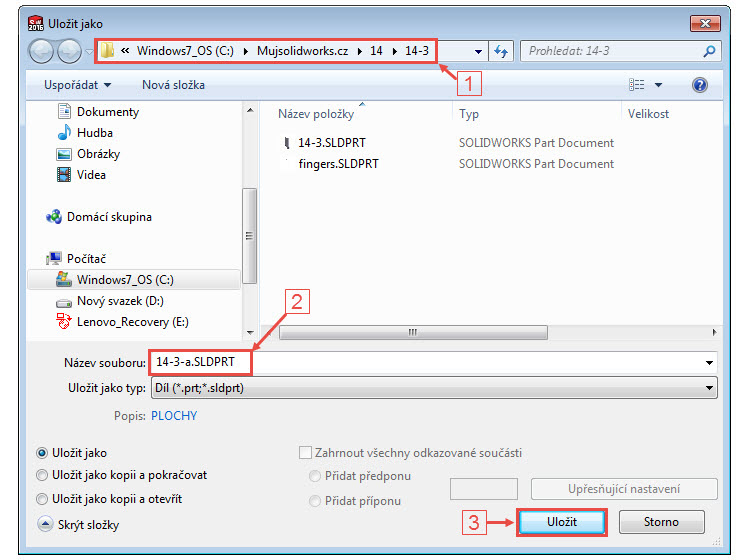Click the 14 breadcrumb folder in path
The image size is (750, 560).
point(376,51)
